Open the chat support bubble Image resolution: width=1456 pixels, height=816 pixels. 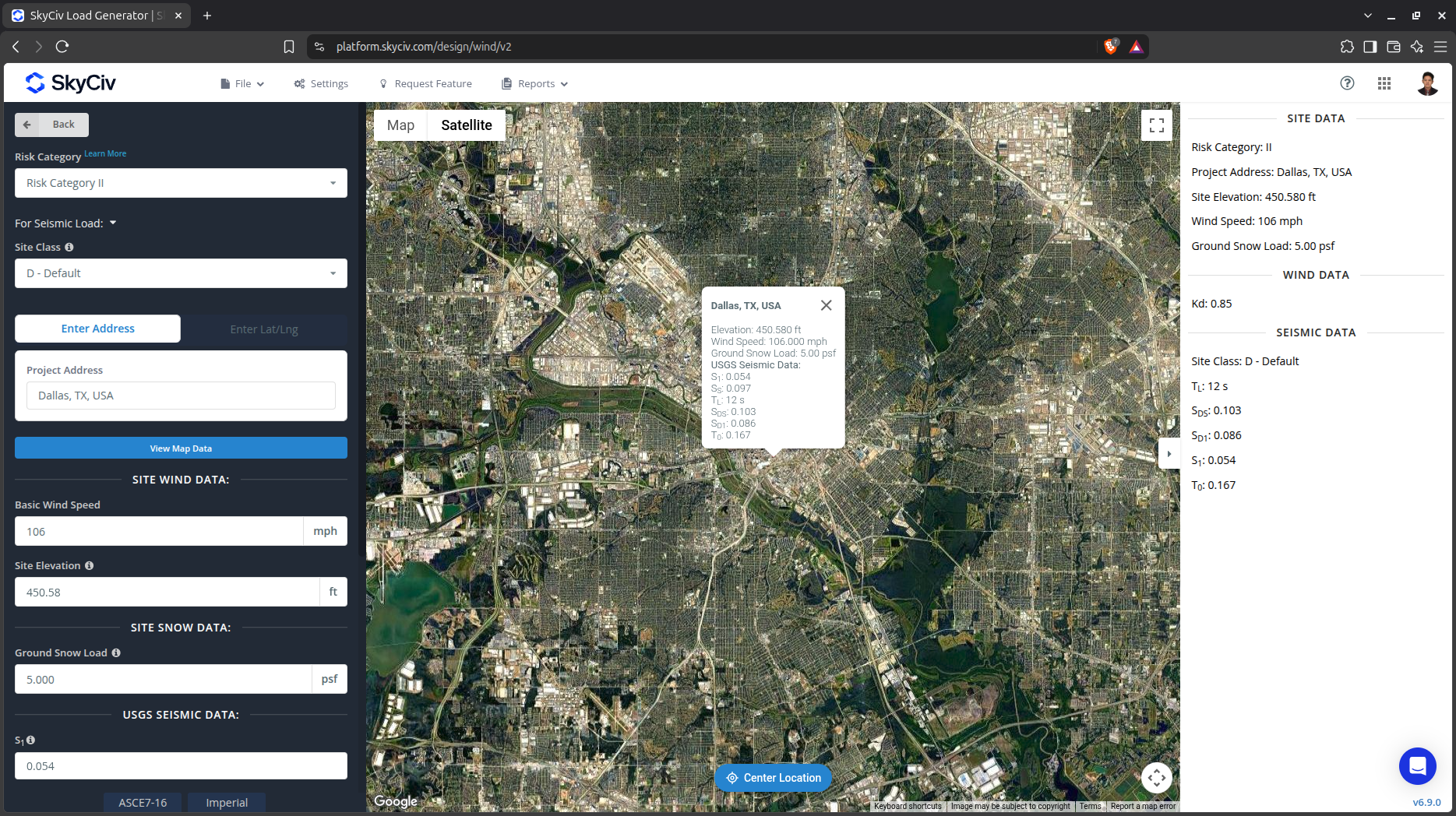[1418, 766]
